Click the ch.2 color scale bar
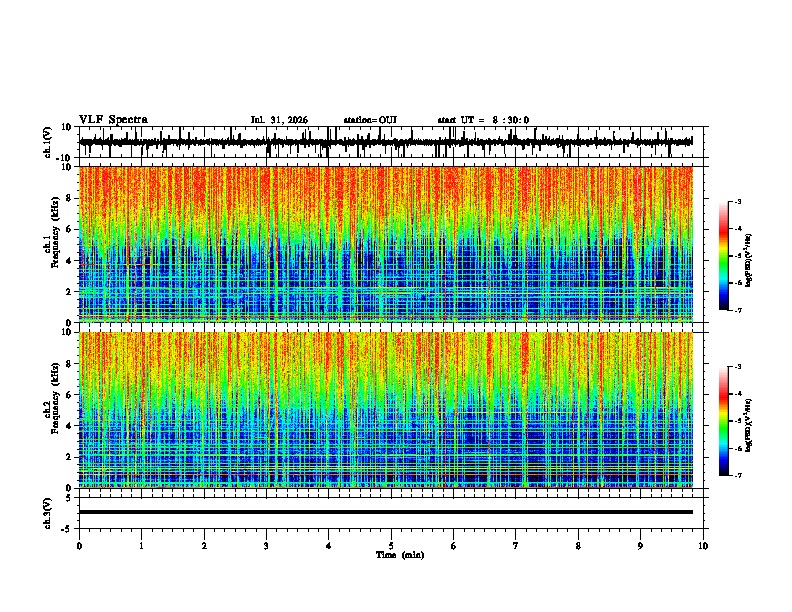792x612 pixels. 724,421
